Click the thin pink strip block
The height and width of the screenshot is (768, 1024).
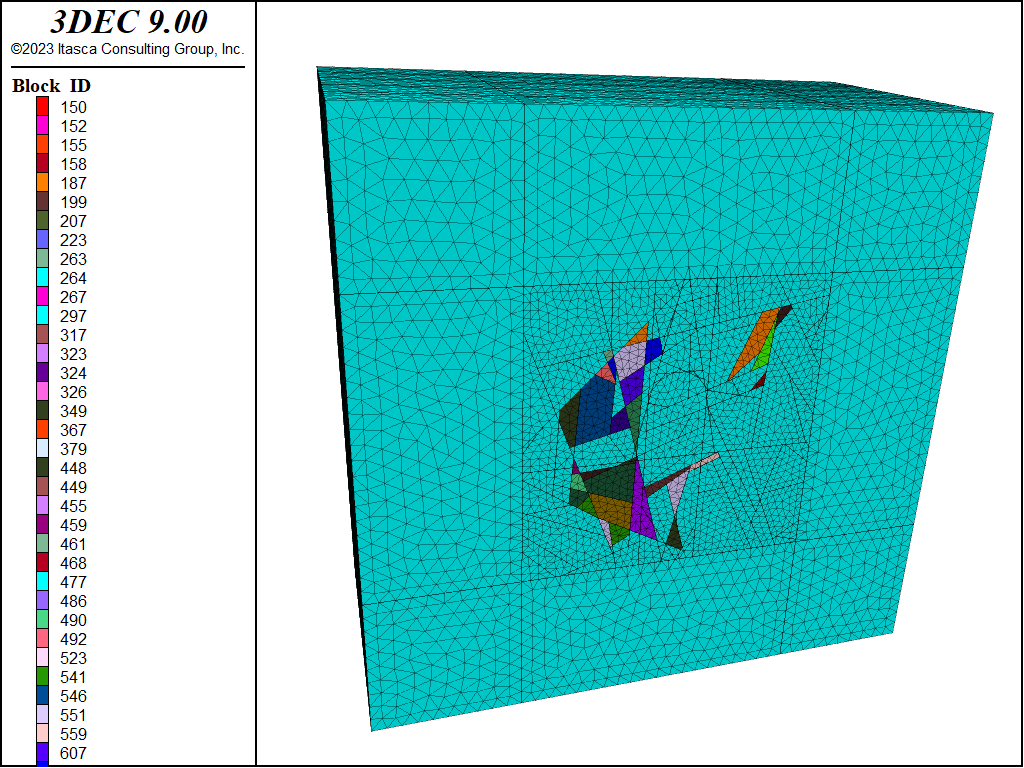click(x=700, y=464)
